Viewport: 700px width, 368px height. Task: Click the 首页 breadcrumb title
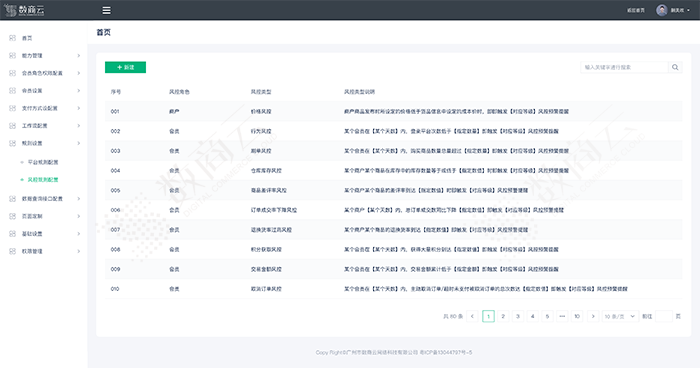pyautogui.click(x=104, y=32)
